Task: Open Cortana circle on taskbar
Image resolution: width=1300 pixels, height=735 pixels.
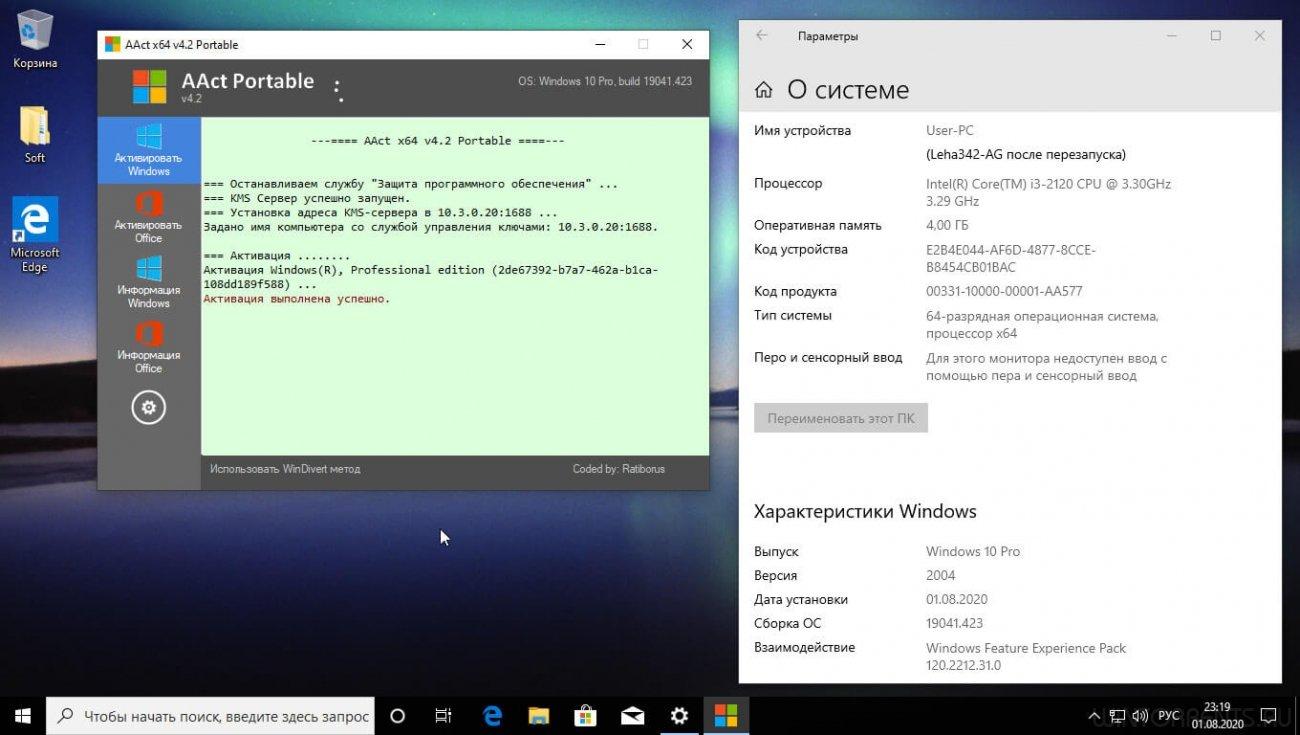Action: (x=397, y=716)
